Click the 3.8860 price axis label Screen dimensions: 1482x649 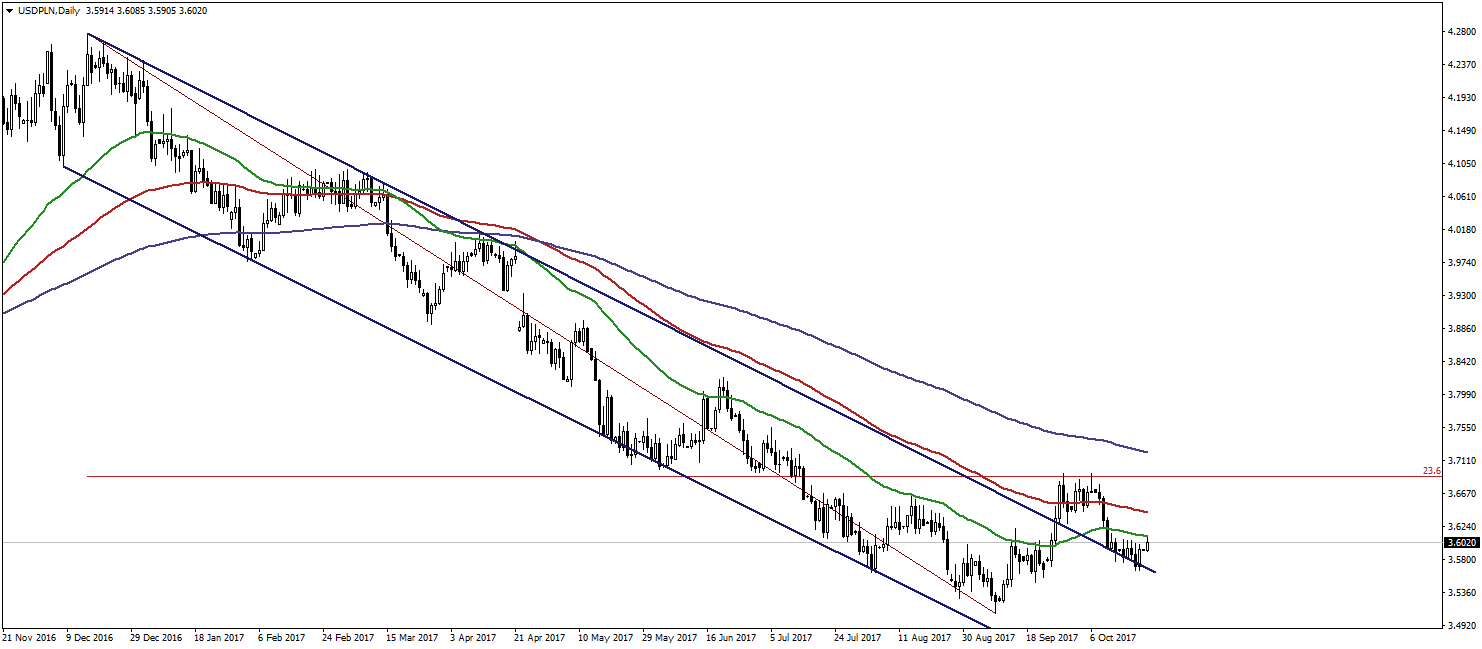coord(1461,329)
